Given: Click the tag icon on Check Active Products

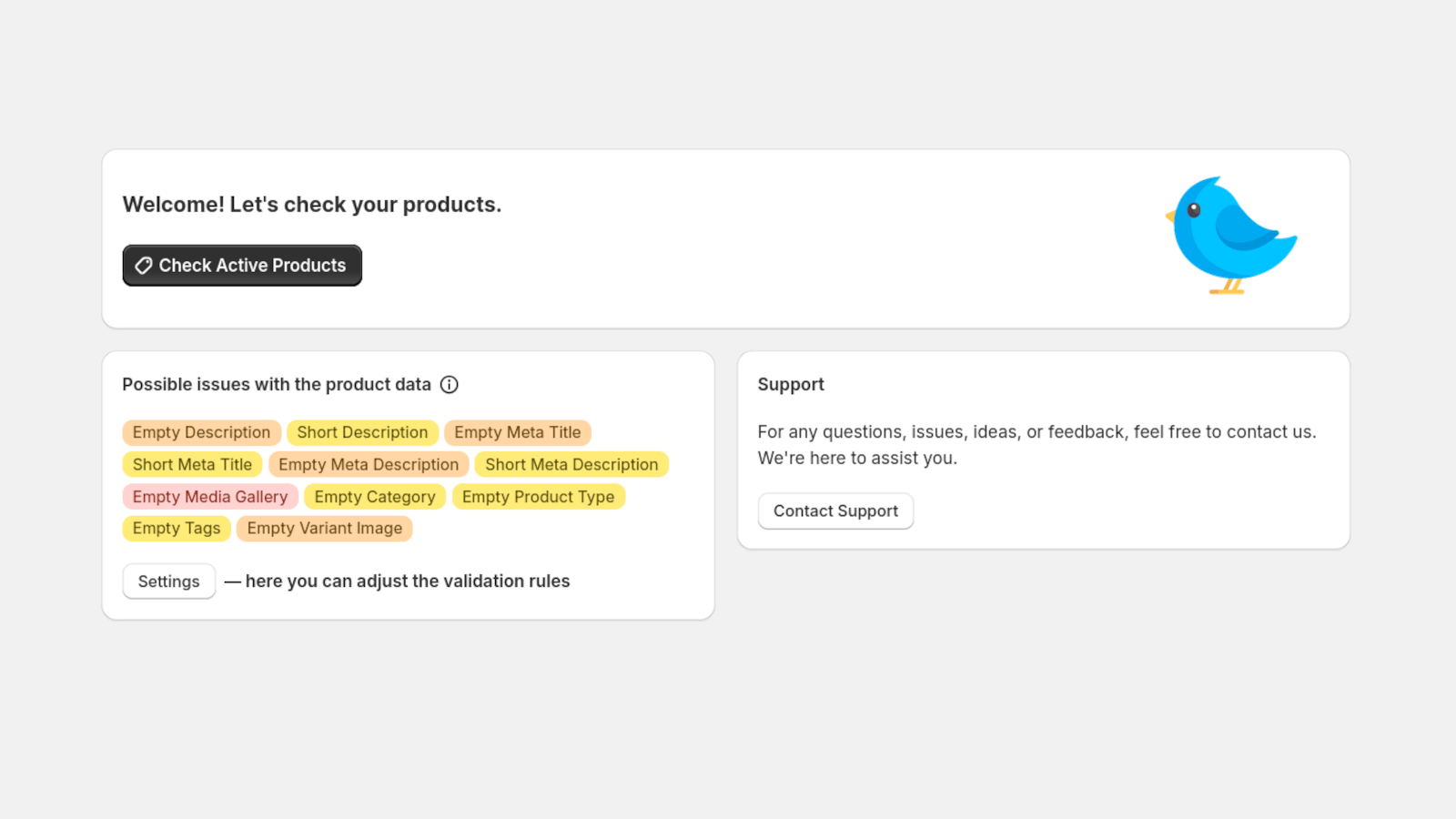Looking at the screenshot, I should click(x=143, y=265).
